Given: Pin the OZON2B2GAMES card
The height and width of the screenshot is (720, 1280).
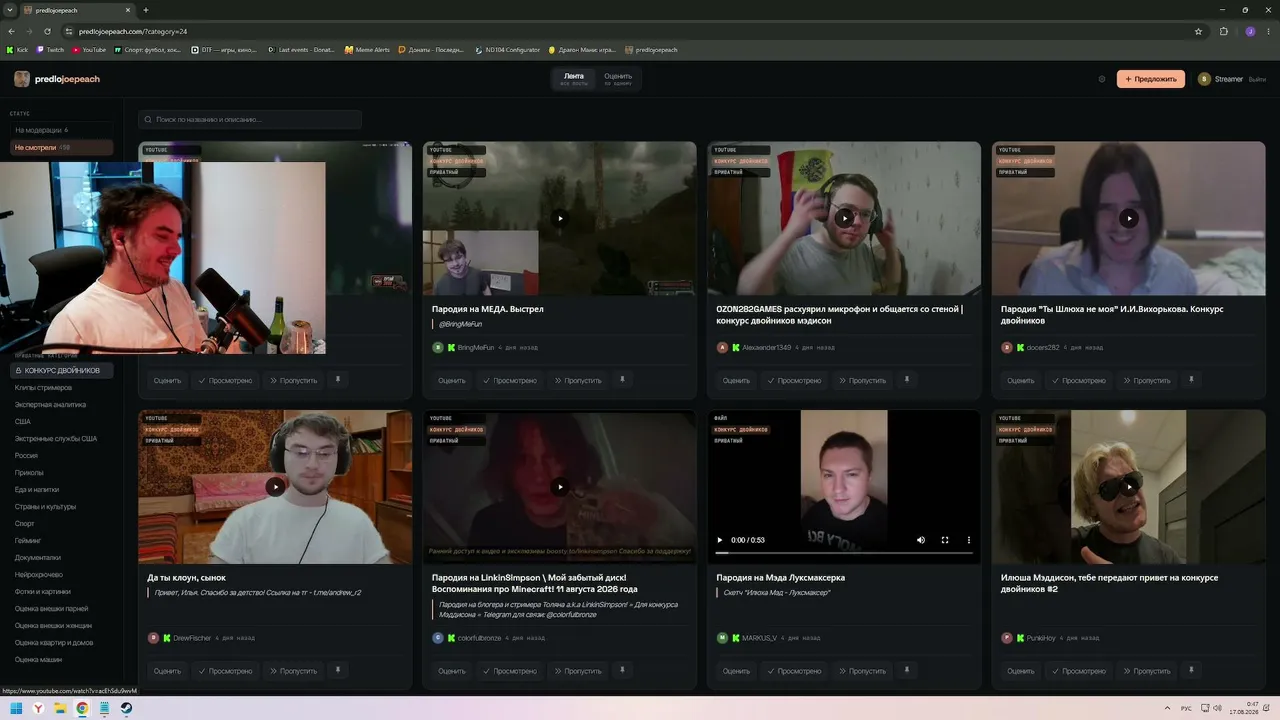Looking at the screenshot, I should [x=907, y=380].
